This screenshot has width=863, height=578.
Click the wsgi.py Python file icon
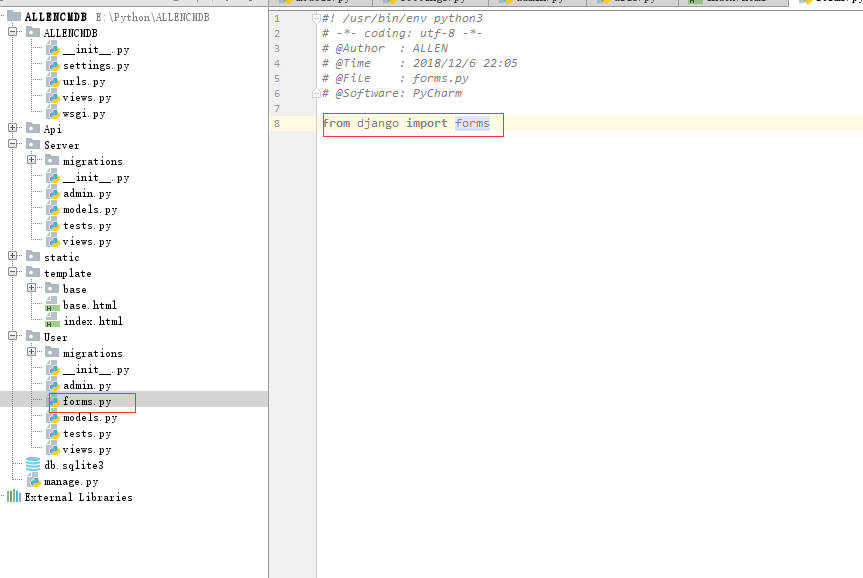[53, 113]
